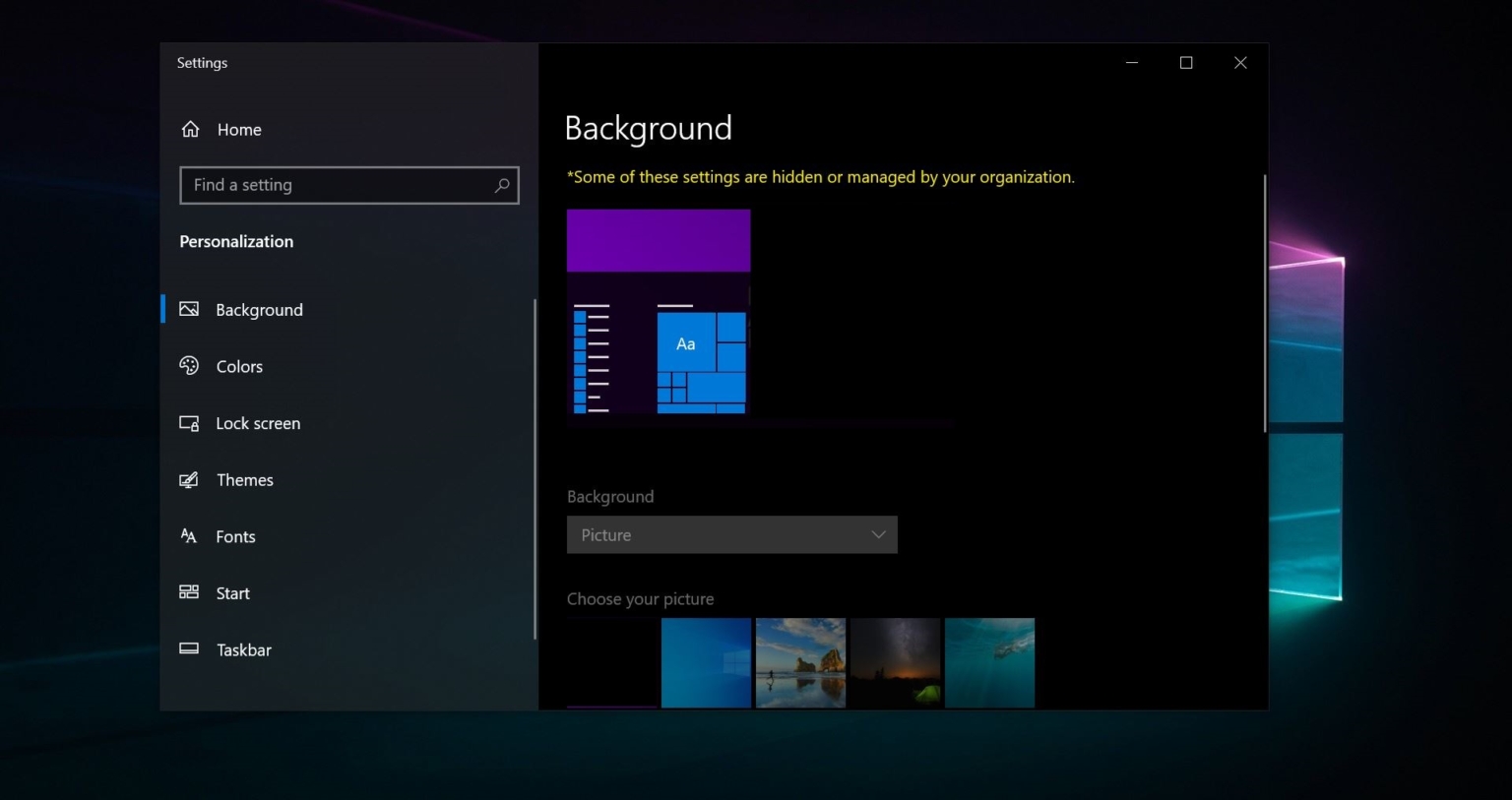
Task: Click the Home house icon
Action: (191, 129)
